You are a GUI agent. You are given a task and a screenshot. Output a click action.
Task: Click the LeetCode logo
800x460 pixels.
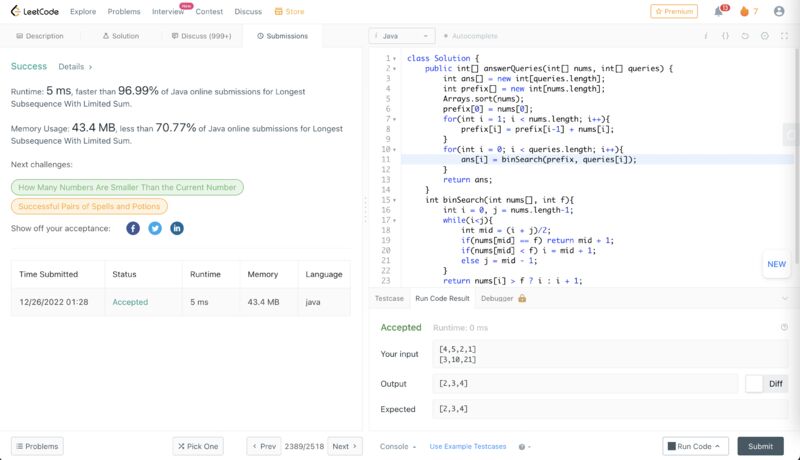point(35,11)
